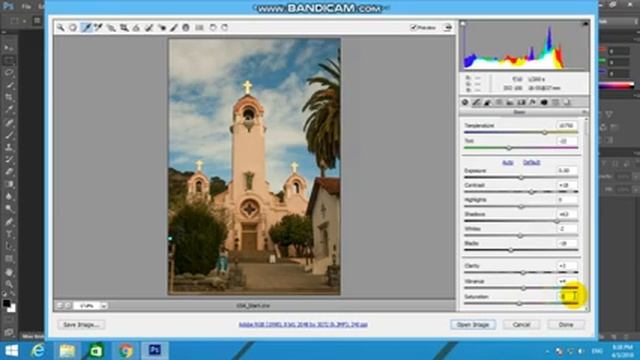
Task: Select the Zoom tool in Camera Raw toolbar
Action: [60, 27]
